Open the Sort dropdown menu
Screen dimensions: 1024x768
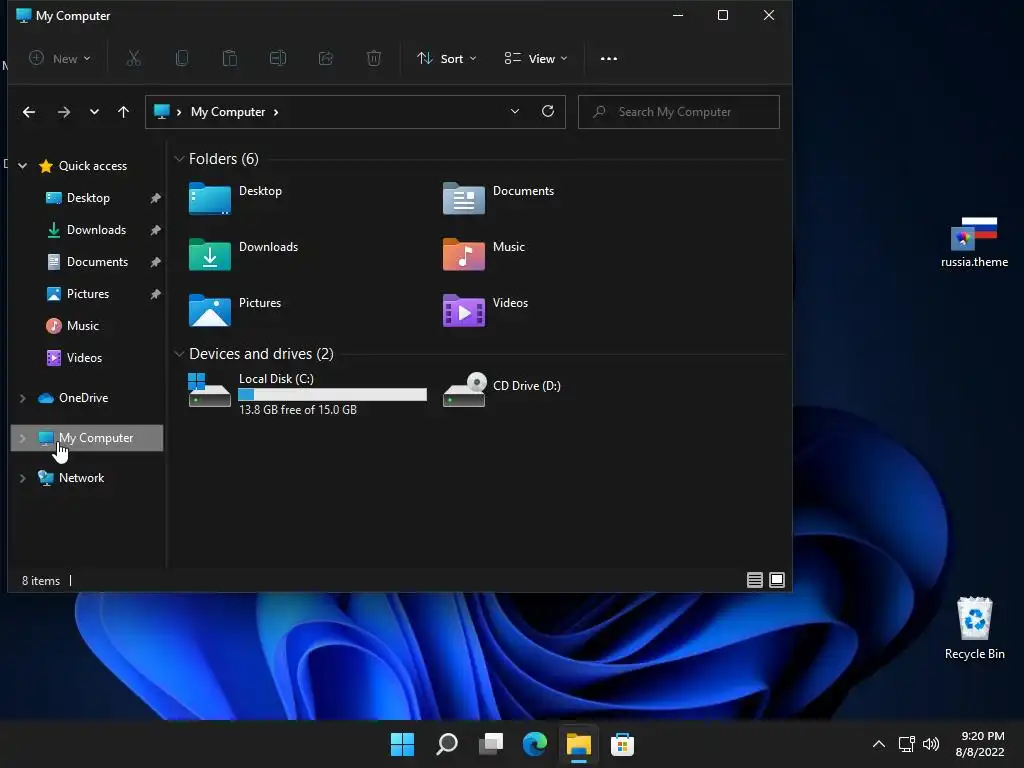point(447,58)
